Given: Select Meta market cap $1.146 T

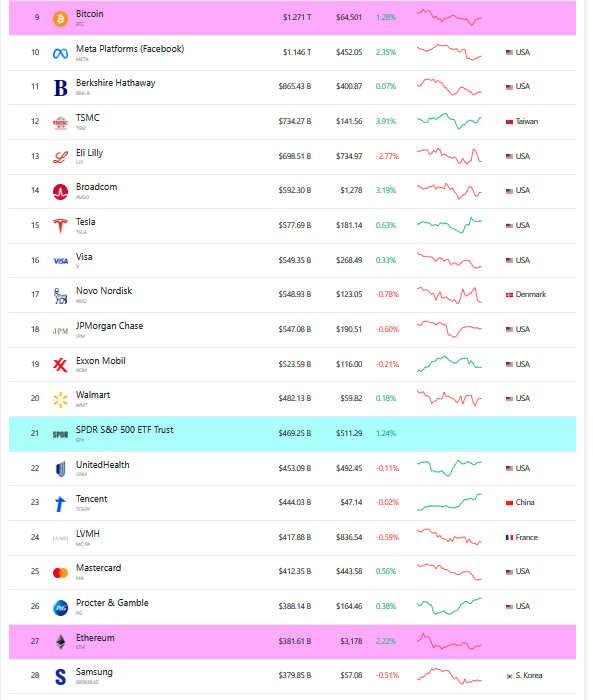Looking at the screenshot, I should click(297, 52).
